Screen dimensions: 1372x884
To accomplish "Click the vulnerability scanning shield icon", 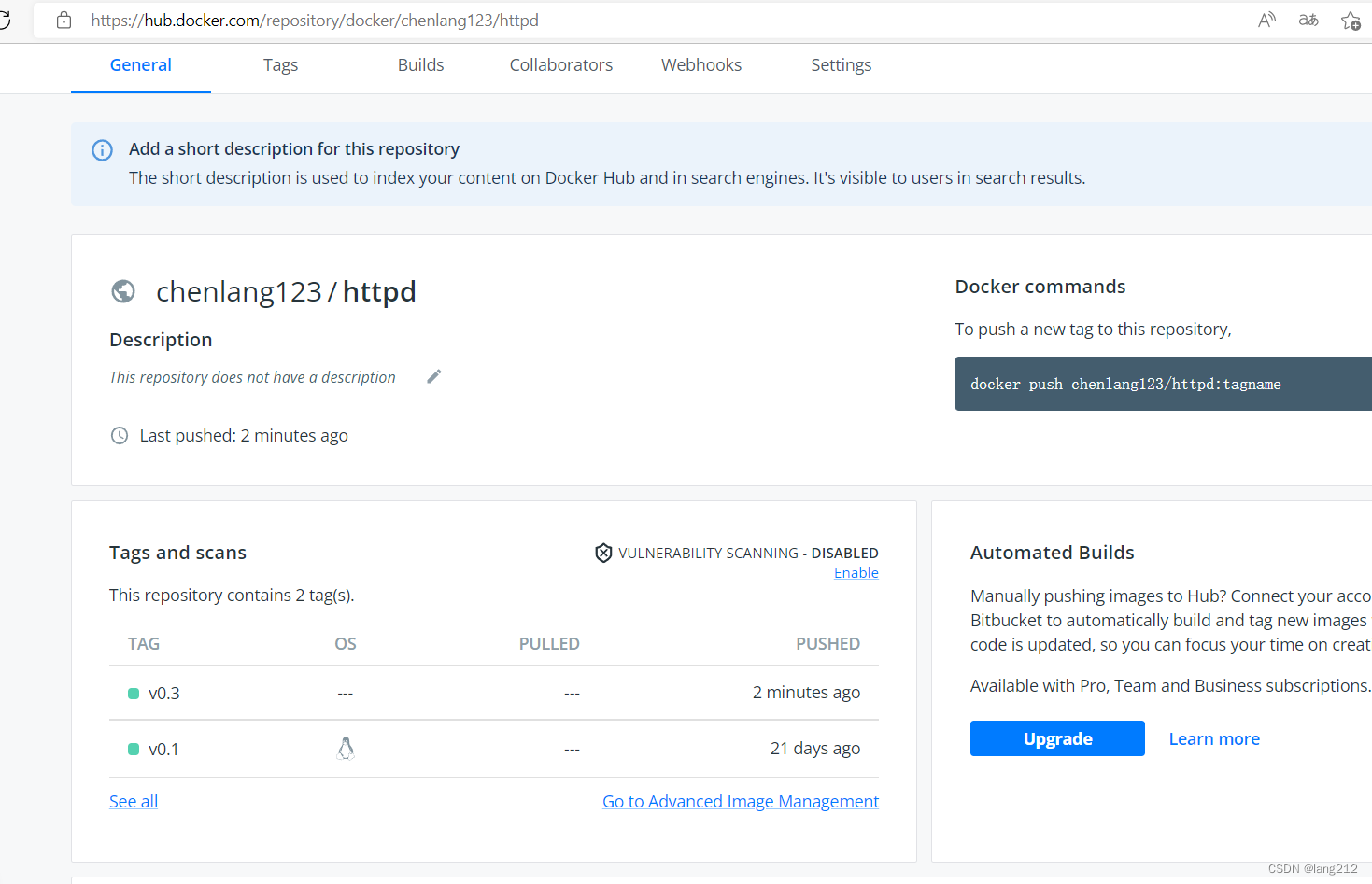I will 603,553.
